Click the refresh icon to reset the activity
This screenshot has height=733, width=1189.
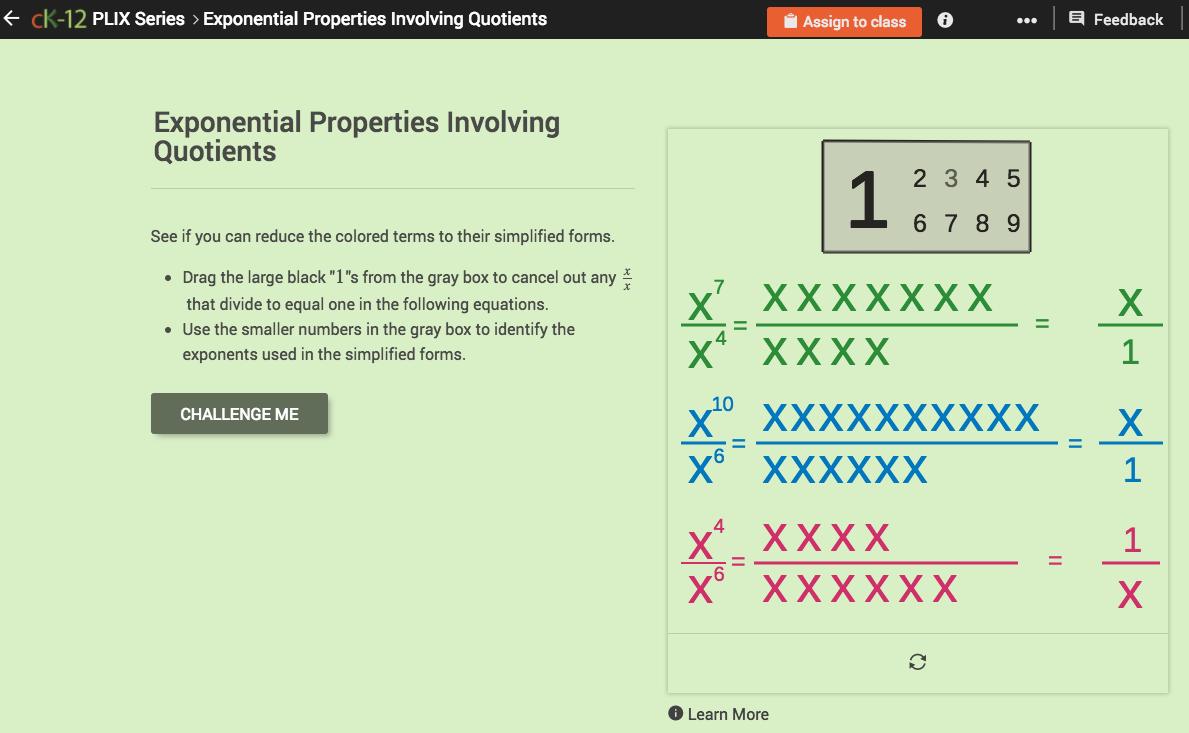click(917, 661)
